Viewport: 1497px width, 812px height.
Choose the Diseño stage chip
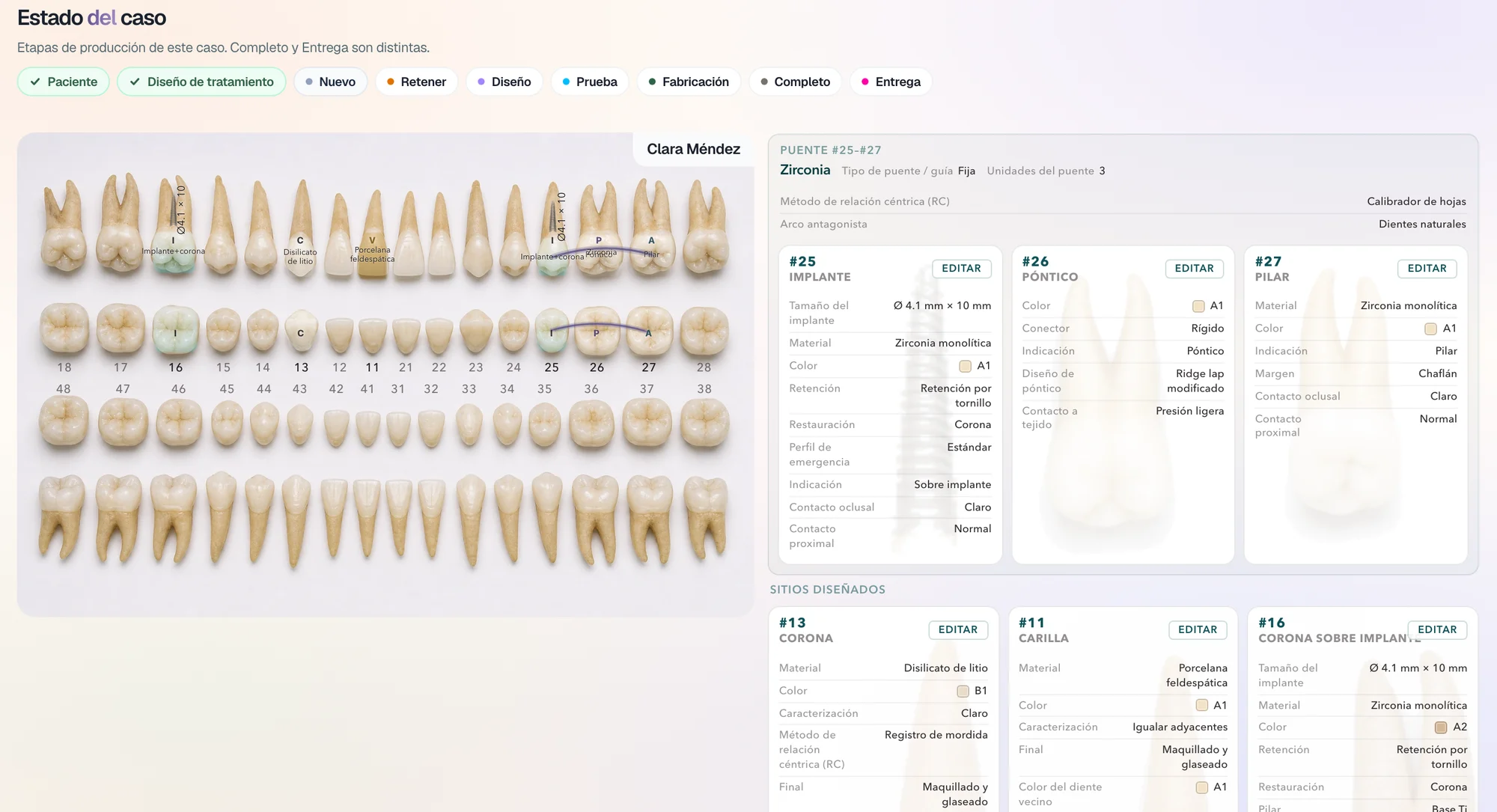click(x=504, y=82)
